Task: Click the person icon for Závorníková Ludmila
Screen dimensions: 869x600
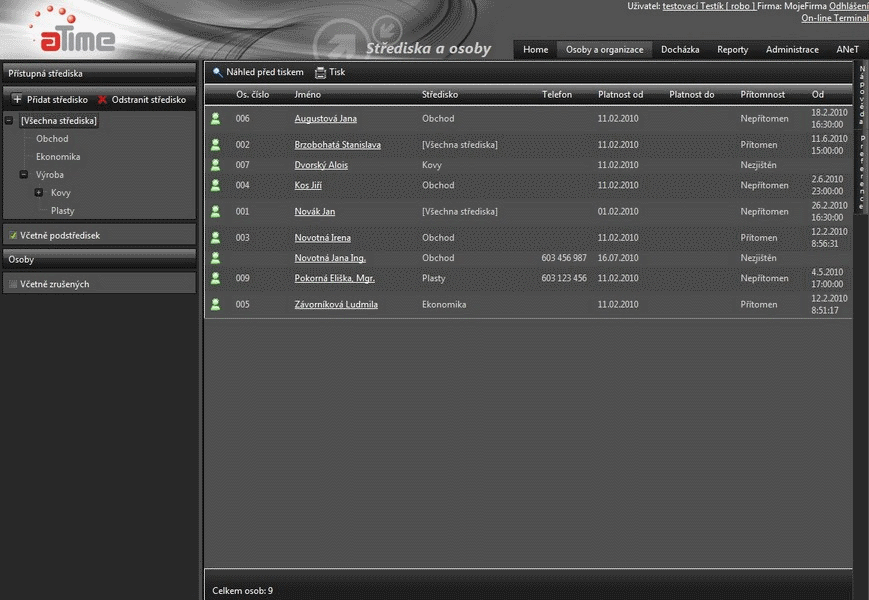Action: pos(216,304)
